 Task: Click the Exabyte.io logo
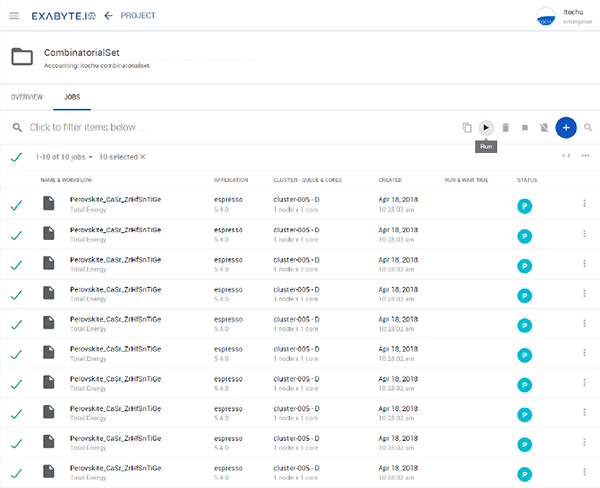pos(64,16)
